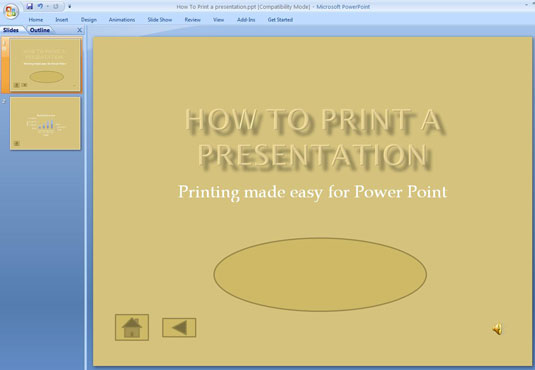535x370 pixels.
Task: Click subtitle 'Printing made easy for Power Point'
Action: coord(313,192)
